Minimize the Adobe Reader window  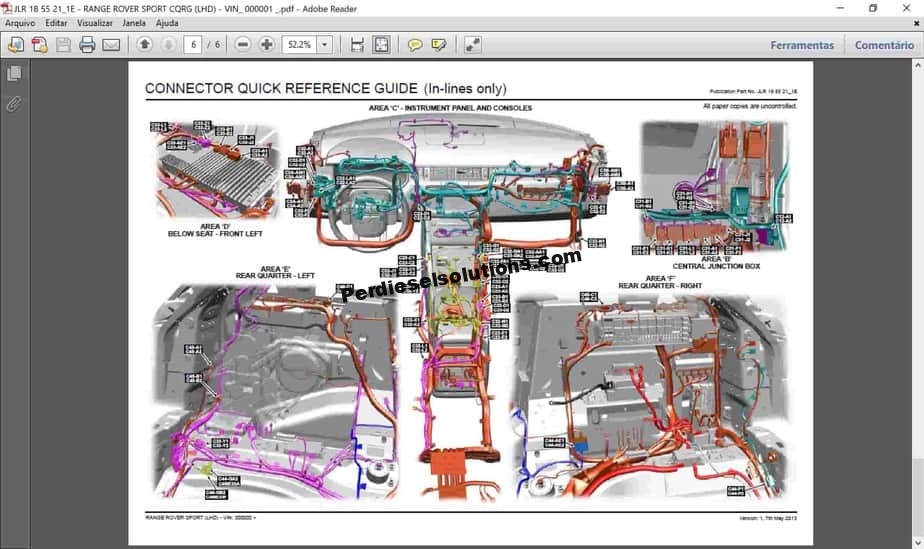pos(840,8)
